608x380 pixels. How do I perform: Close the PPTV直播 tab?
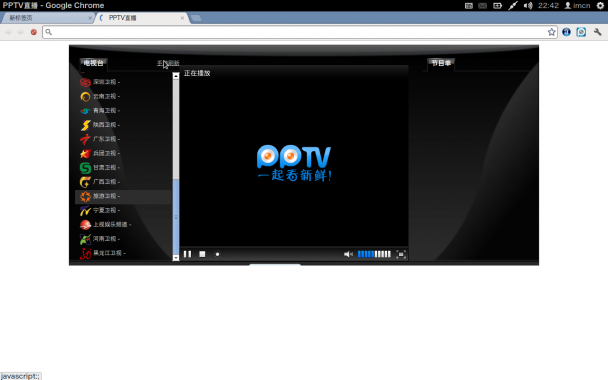(x=182, y=18)
